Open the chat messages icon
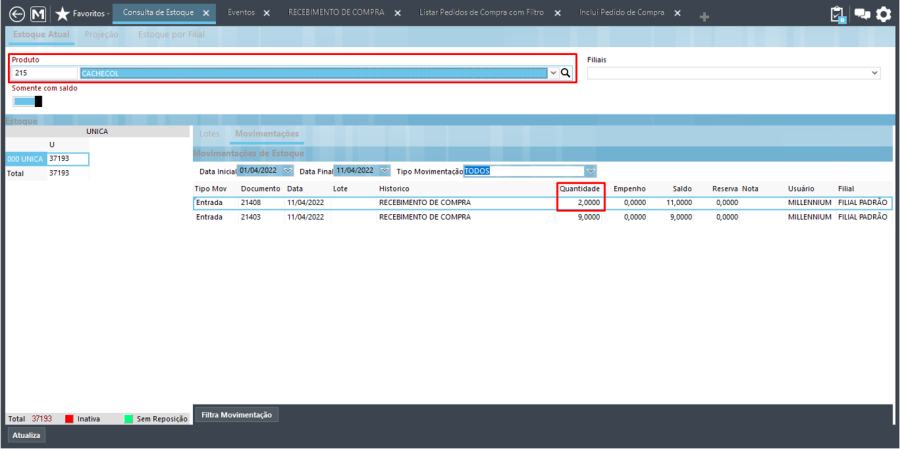Image resolution: width=900 pixels, height=449 pixels. click(x=861, y=14)
